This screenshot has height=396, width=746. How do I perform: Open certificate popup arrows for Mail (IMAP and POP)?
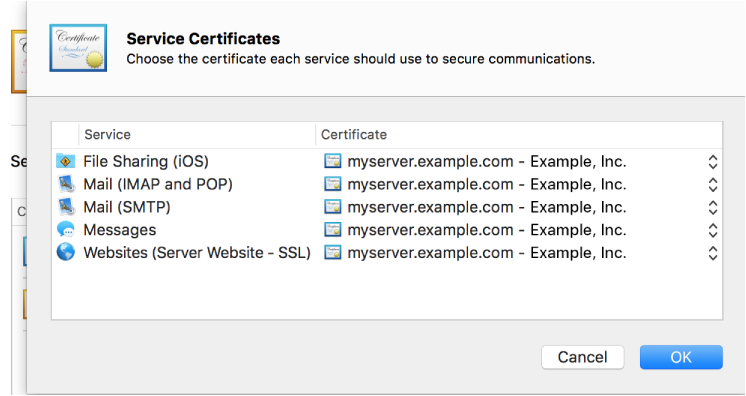(x=712, y=185)
